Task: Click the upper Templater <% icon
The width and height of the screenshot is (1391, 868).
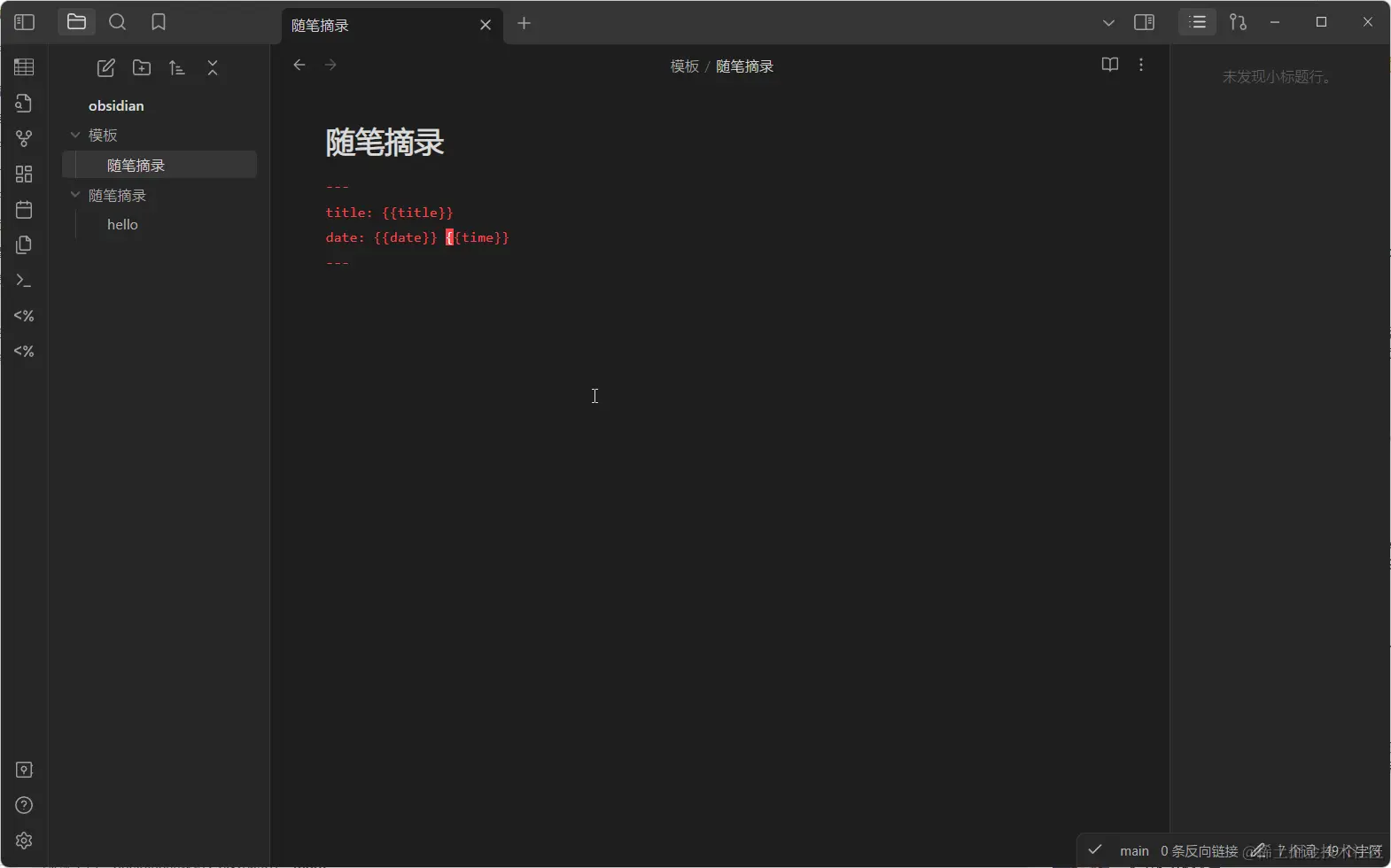Action: pos(24,315)
